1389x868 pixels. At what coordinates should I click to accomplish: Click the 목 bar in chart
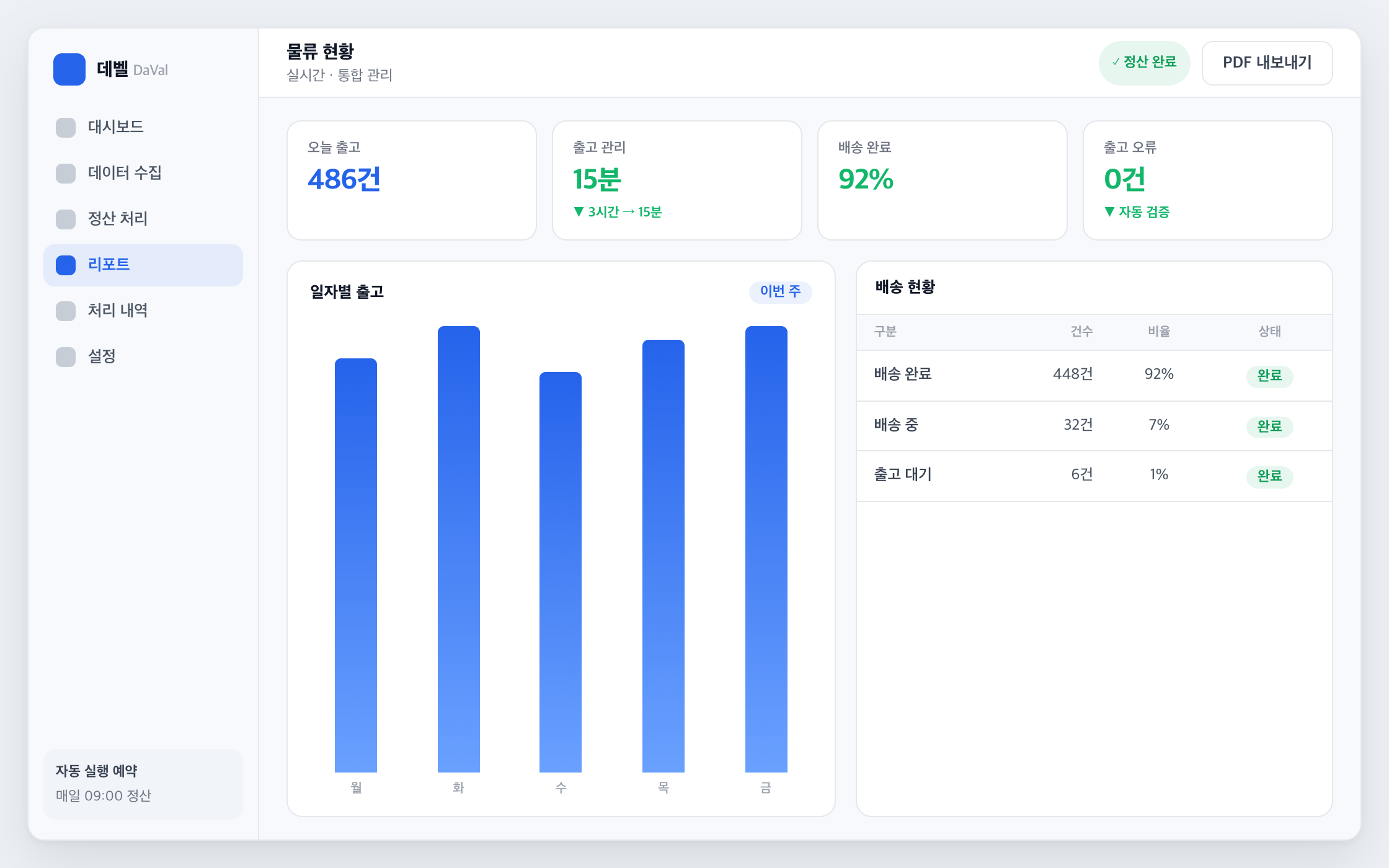(x=663, y=556)
